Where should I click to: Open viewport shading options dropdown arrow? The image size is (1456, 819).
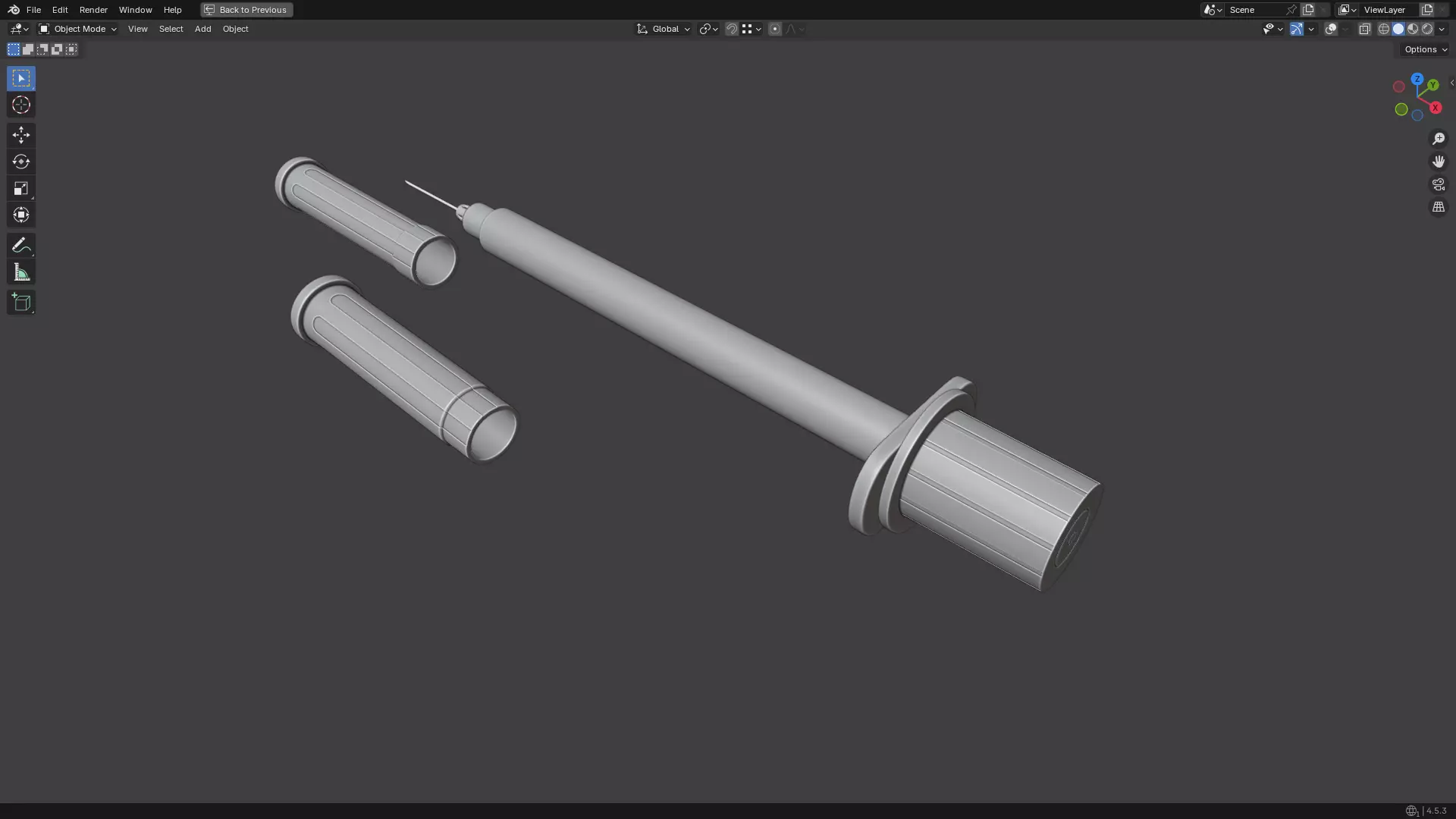[x=1442, y=29]
